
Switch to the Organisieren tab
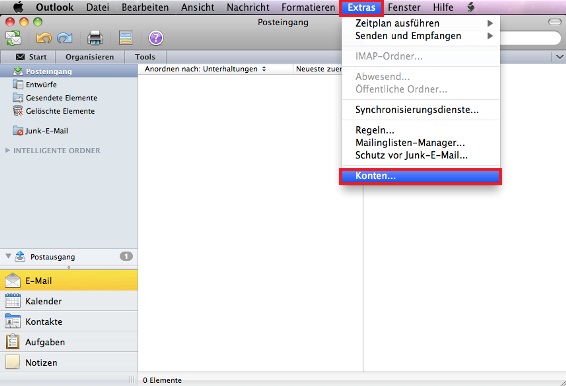pos(90,57)
